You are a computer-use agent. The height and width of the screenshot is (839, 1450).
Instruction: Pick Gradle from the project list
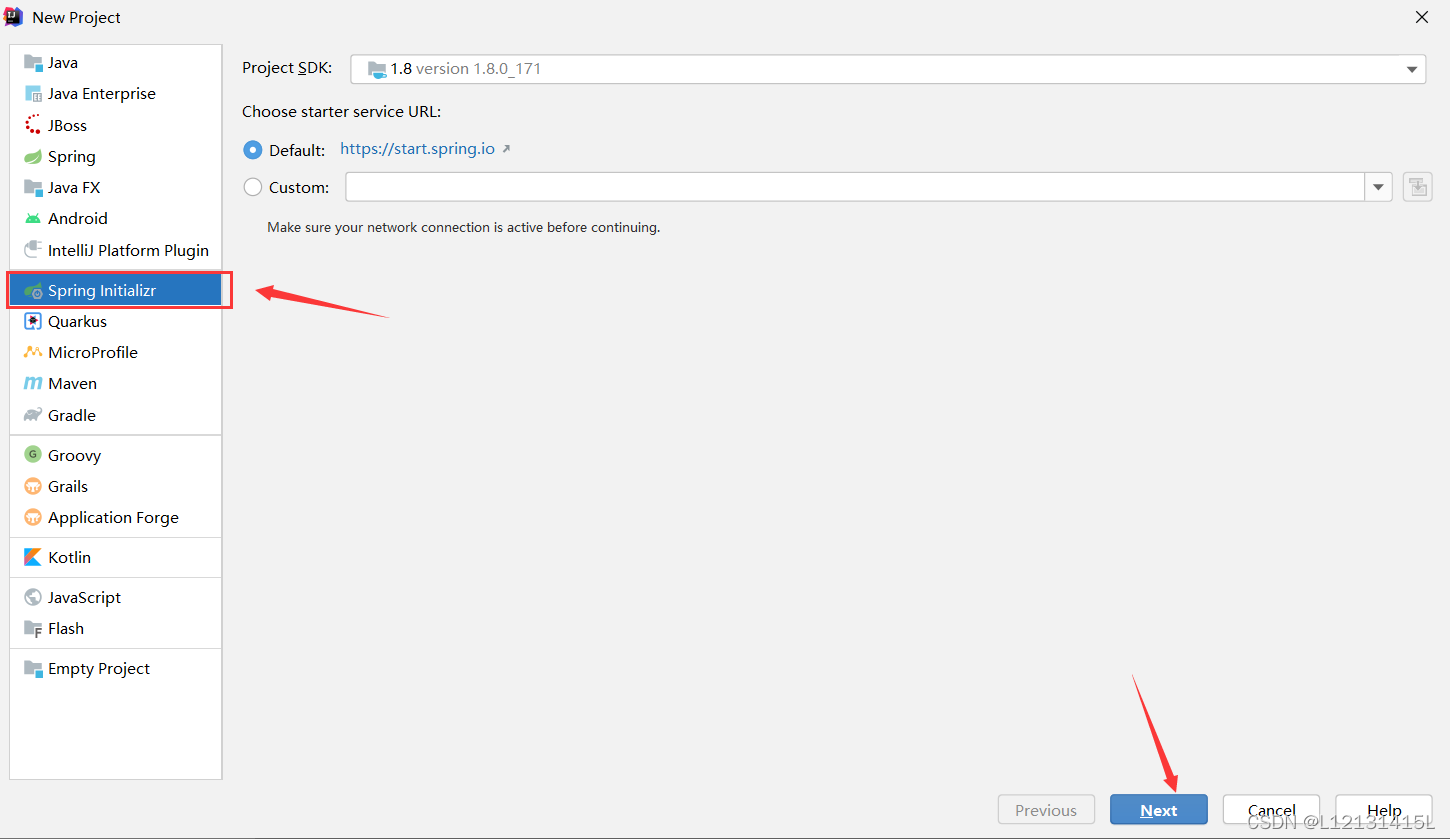tap(116, 415)
